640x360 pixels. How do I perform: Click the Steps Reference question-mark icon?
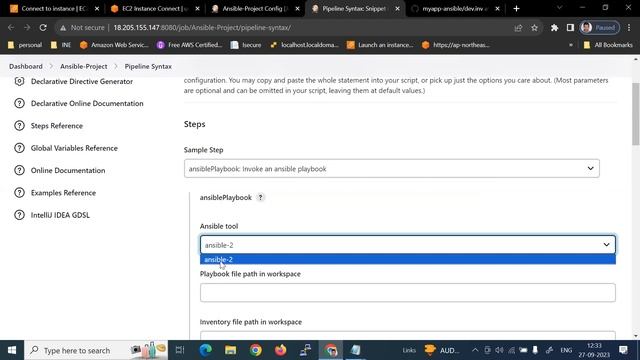click(19, 126)
